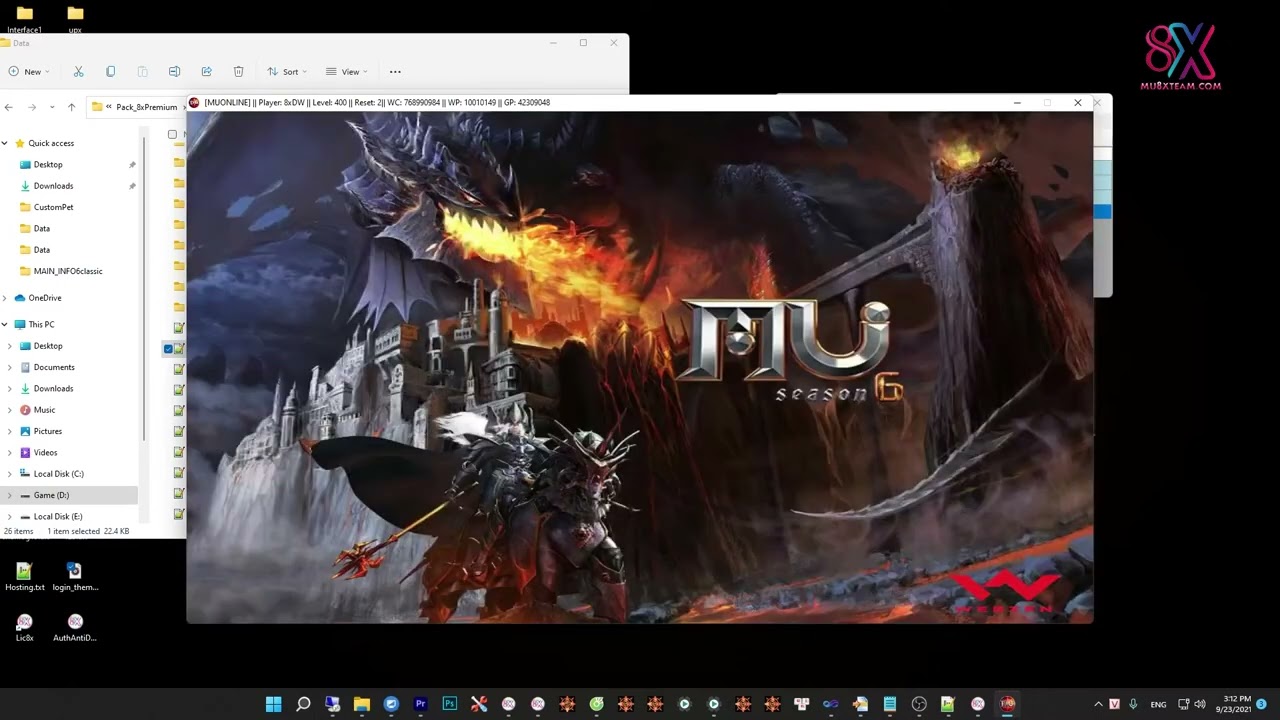Screen dimensions: 1280x720
Task: Click Pack_8xPremium in the address bar
Action: point(146,107)
